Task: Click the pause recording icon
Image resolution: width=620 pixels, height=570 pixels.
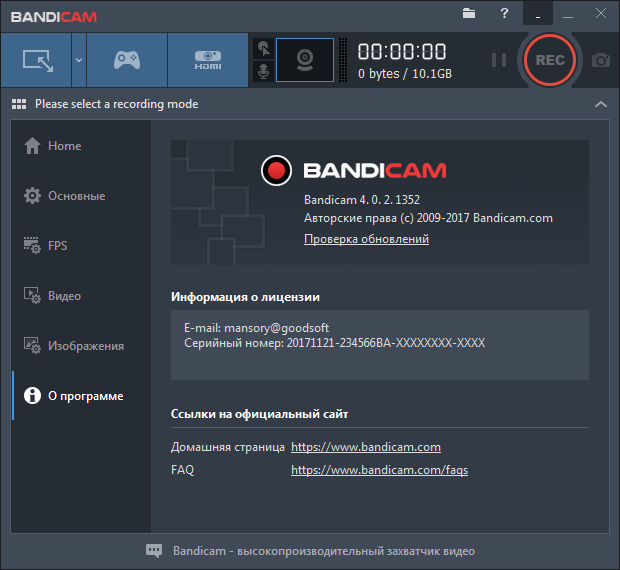Action: tap(498, 60)
